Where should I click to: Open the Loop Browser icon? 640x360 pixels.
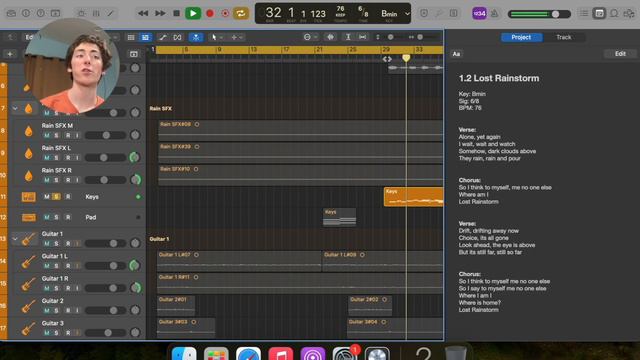click(614, 13)
